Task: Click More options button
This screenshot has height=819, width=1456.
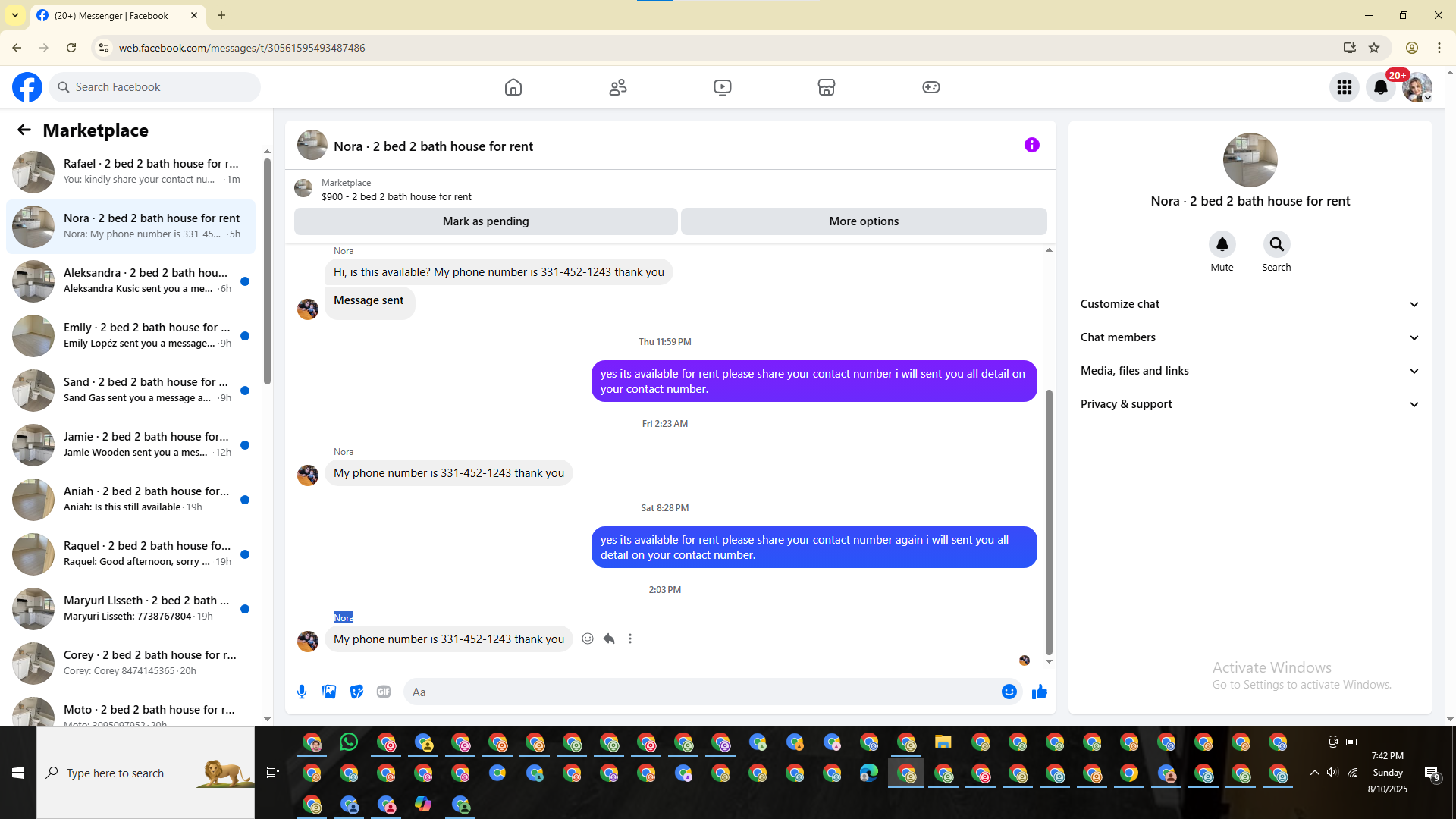Action: [x=864, y=221]
